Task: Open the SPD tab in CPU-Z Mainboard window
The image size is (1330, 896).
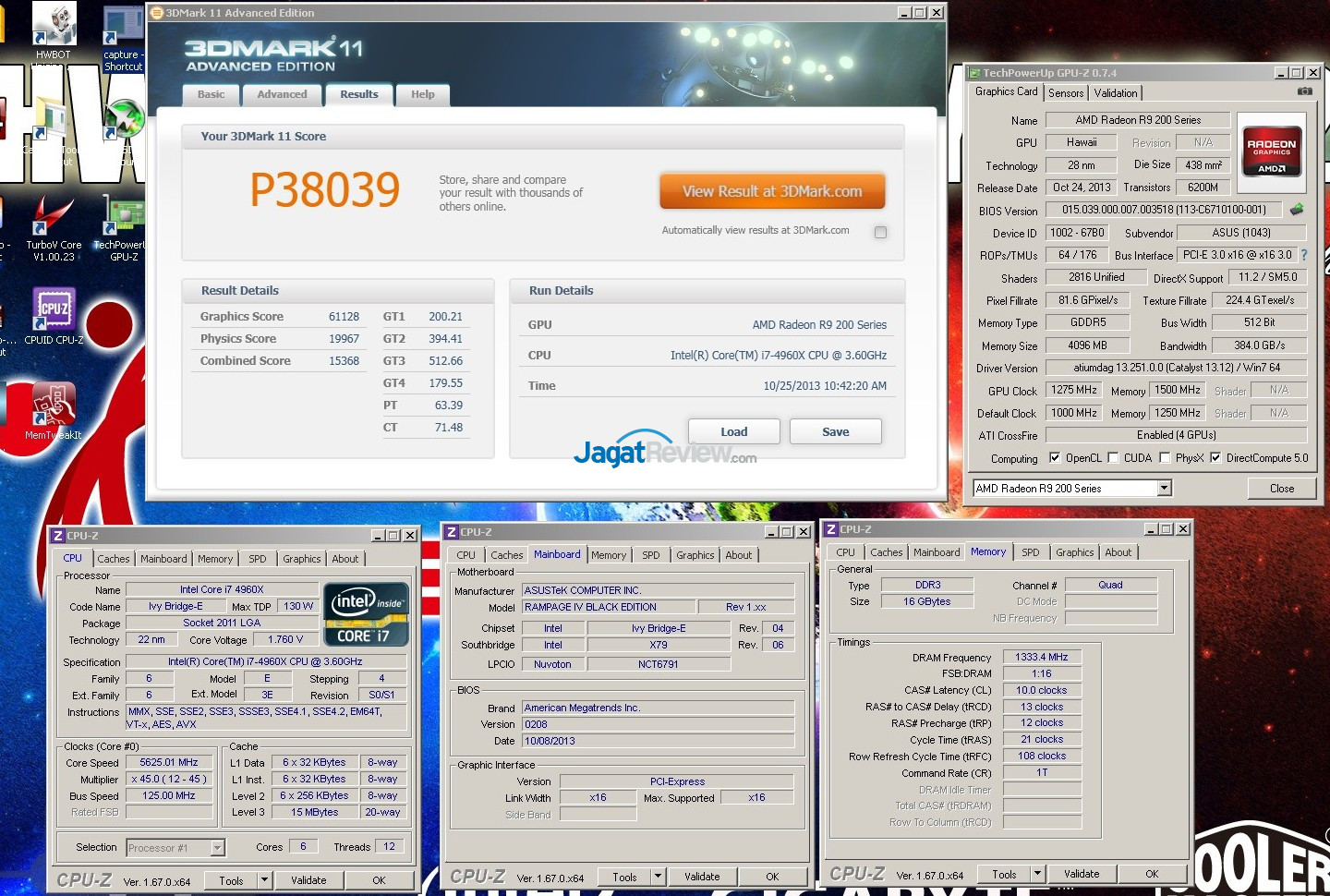Action: (x=651, y=555)
